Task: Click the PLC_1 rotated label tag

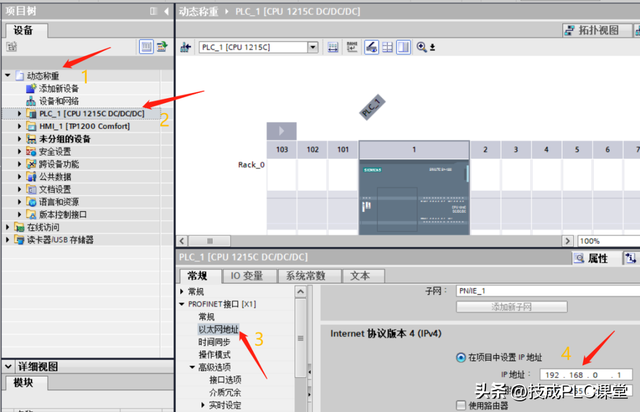Action: tap(372, 107)
